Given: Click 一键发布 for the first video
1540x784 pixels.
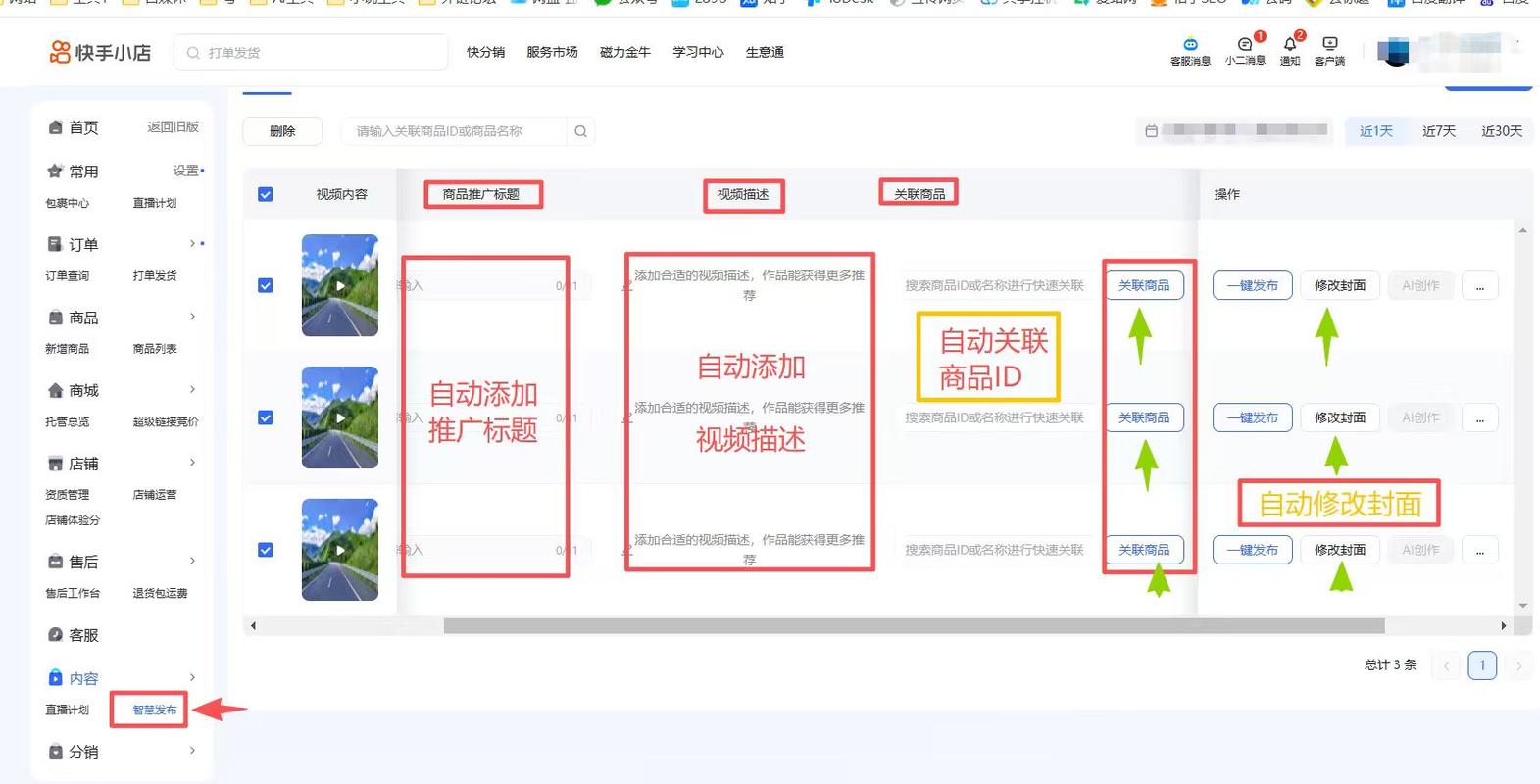Looking at the screenshot, I should point(1252,285).
